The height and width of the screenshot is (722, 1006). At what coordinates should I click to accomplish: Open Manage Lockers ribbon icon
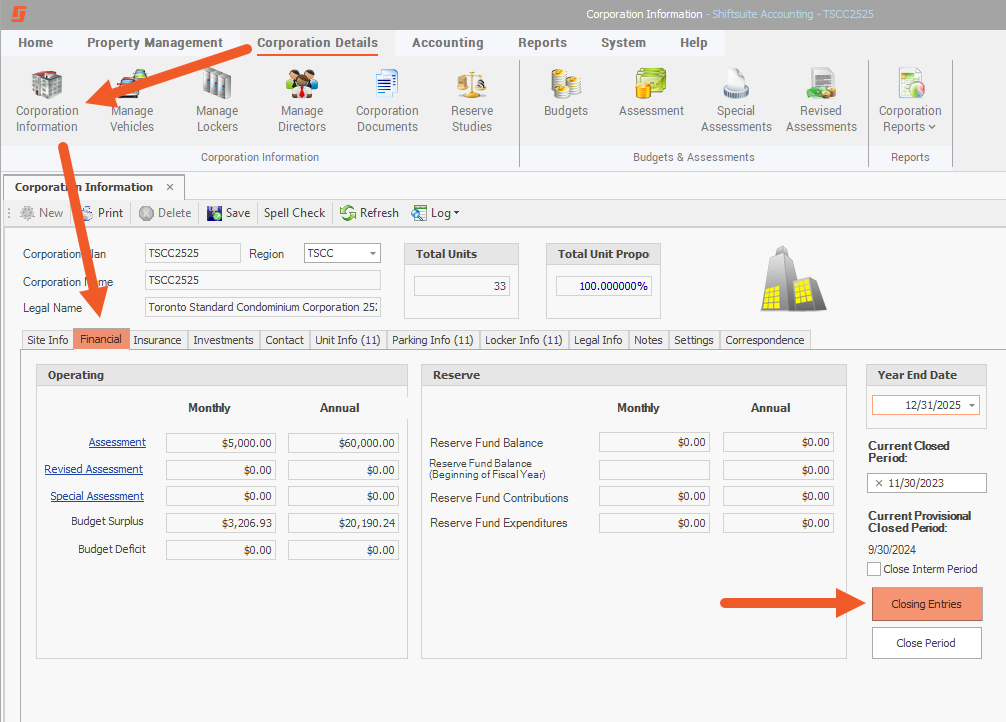pos(217,101)
